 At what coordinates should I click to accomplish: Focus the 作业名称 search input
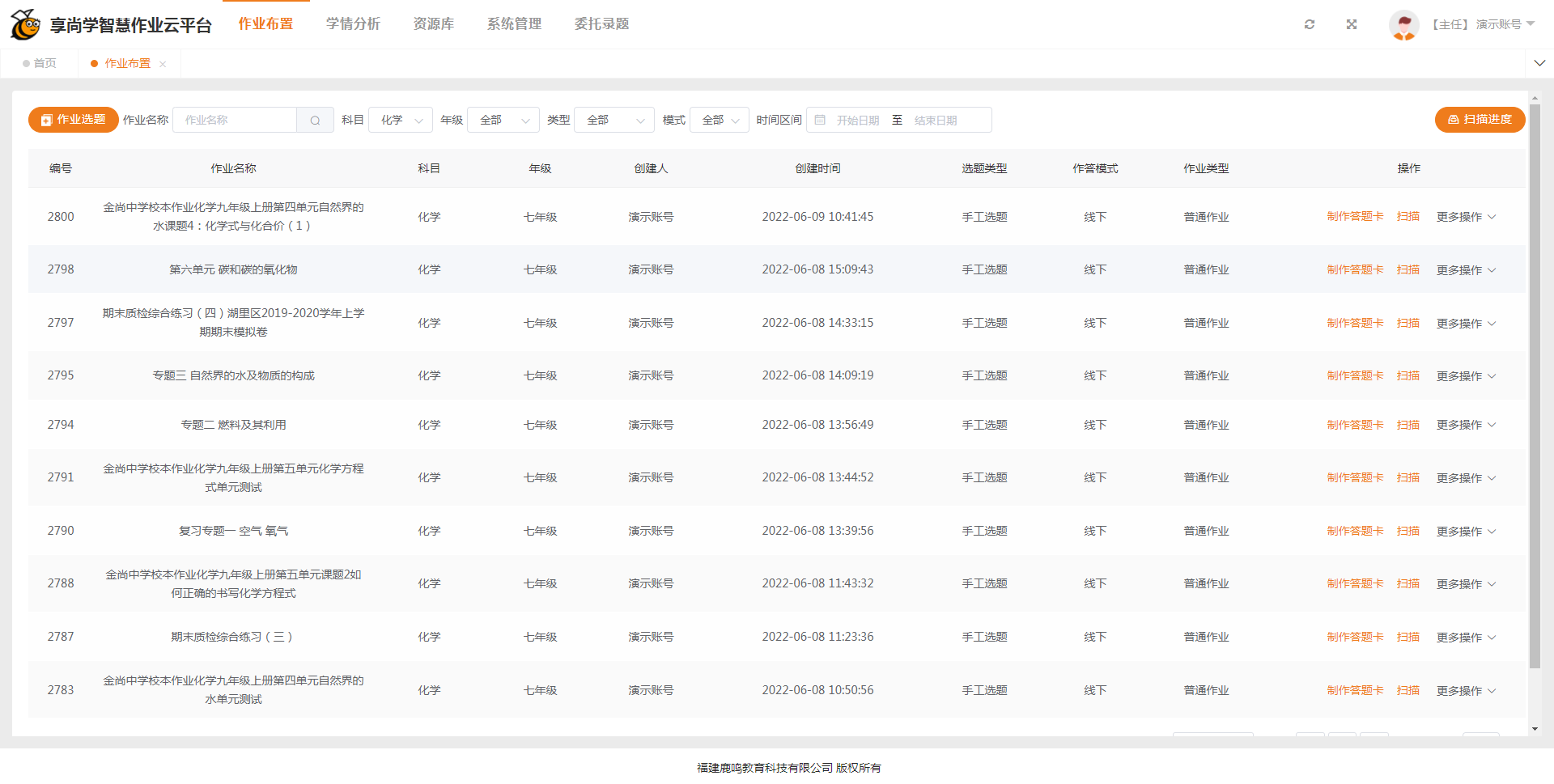point(235,120)
